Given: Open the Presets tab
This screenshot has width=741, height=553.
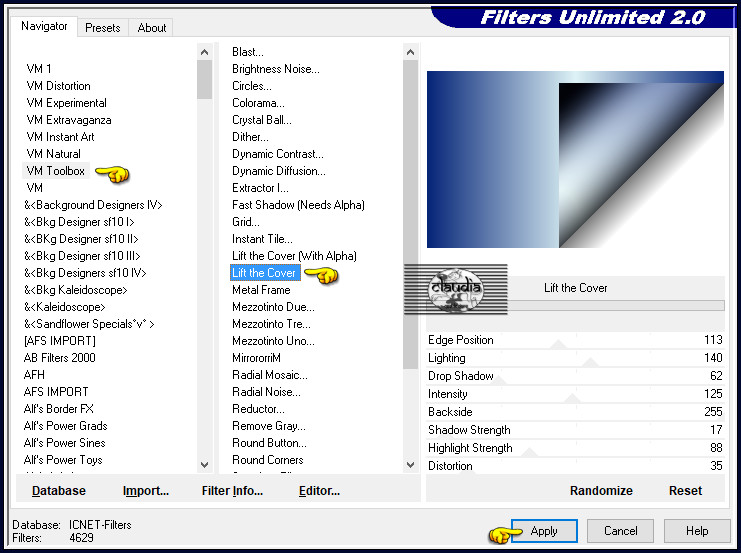Looking at the screenshot, I should [103, 28].
